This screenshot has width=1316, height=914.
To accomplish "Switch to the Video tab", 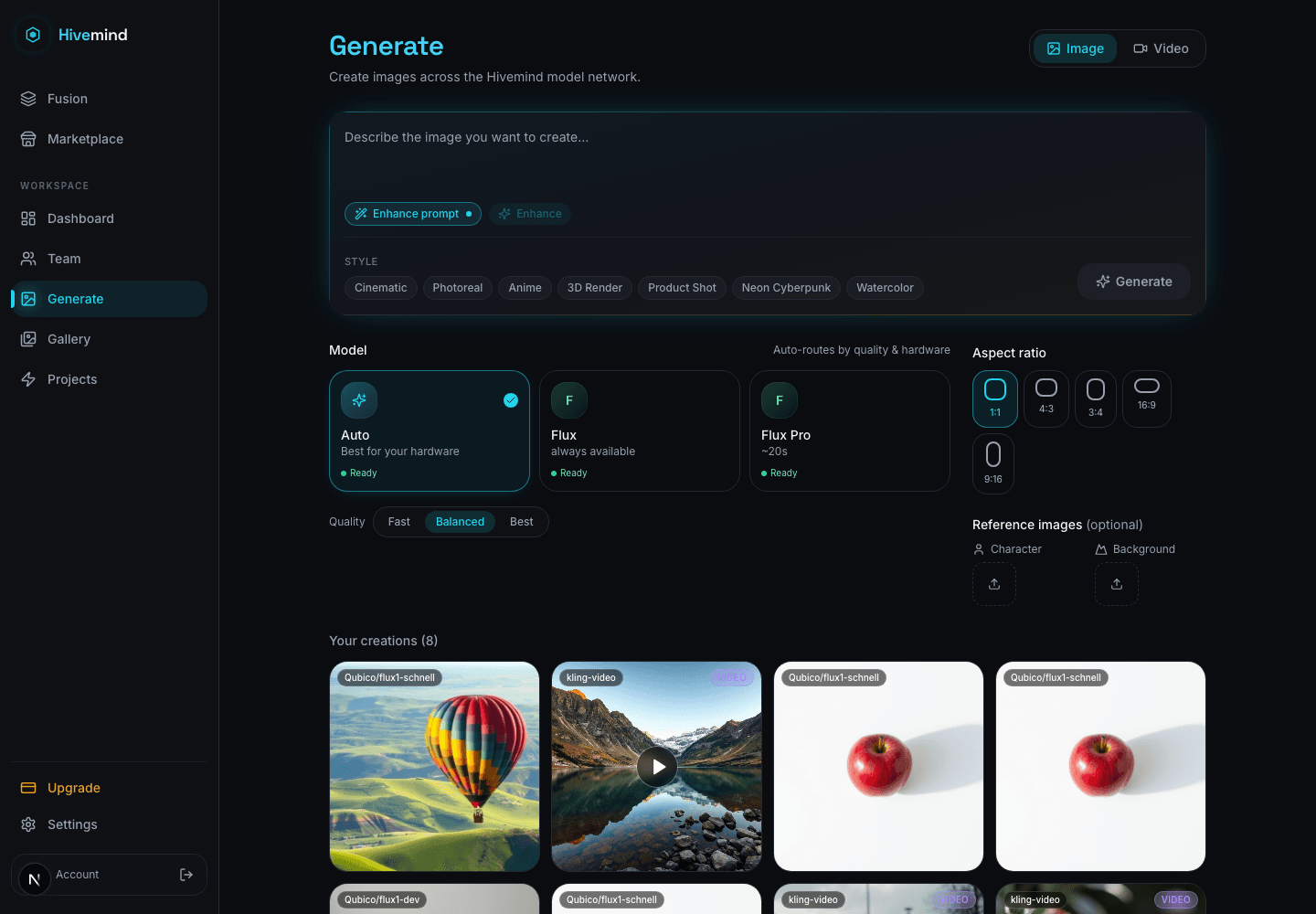I will click(1161, 48).
